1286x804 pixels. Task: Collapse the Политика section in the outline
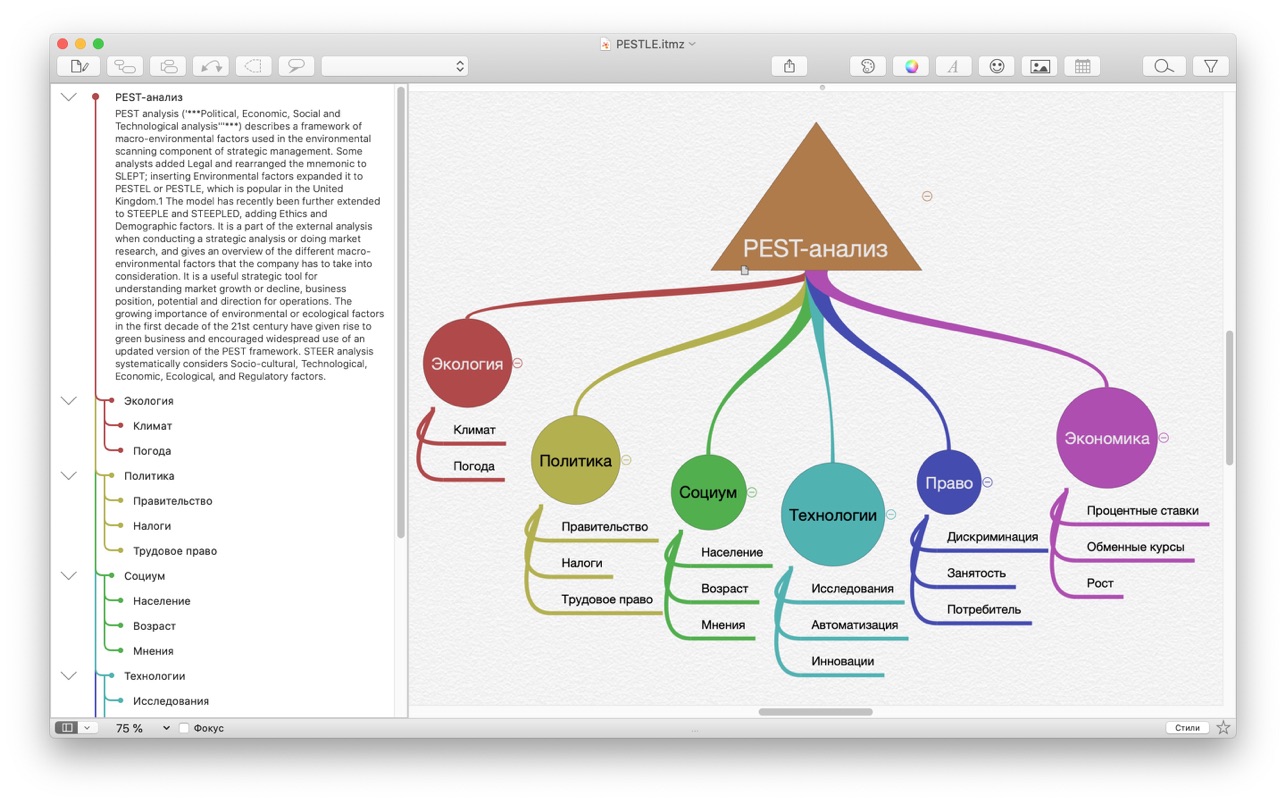(x=69, y=476)
